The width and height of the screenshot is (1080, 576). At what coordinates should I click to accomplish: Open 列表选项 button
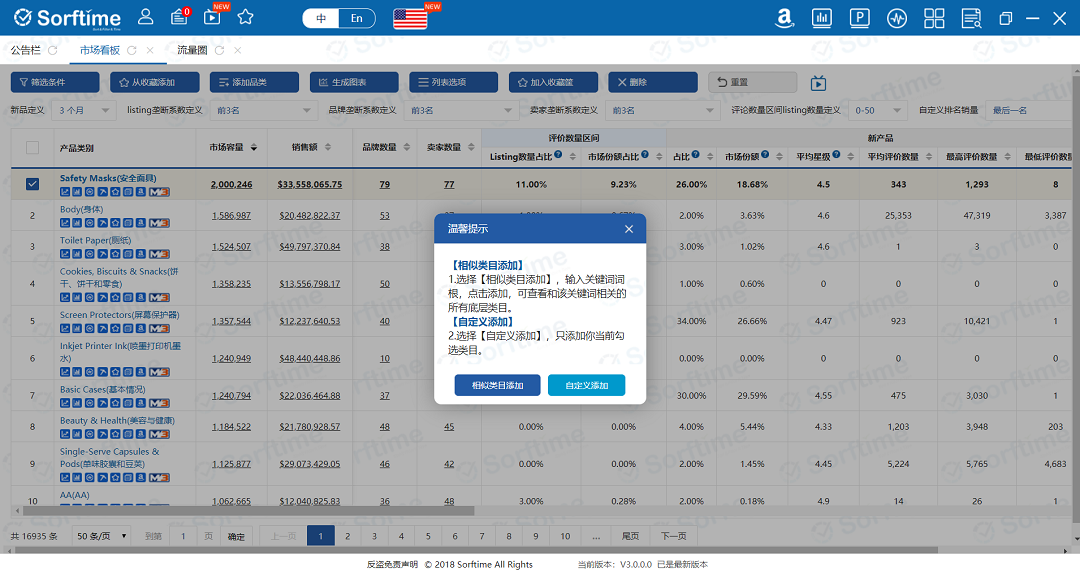point(453,82)
